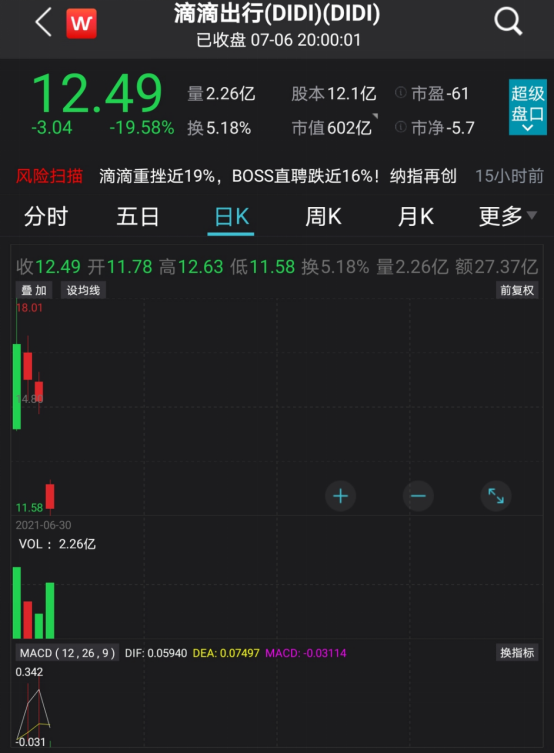
Task: Open the 更多 dropdown
Action: (507, 217)
